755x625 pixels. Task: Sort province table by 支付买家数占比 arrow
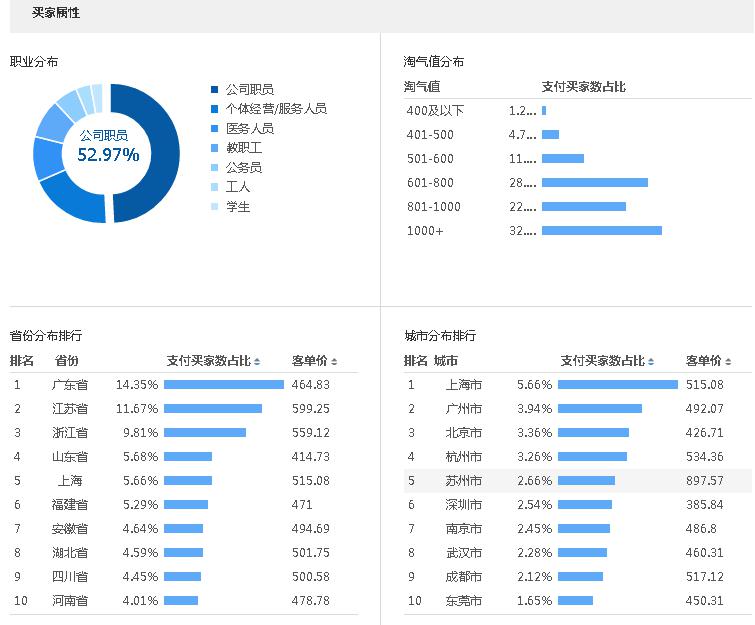point(257,362)
